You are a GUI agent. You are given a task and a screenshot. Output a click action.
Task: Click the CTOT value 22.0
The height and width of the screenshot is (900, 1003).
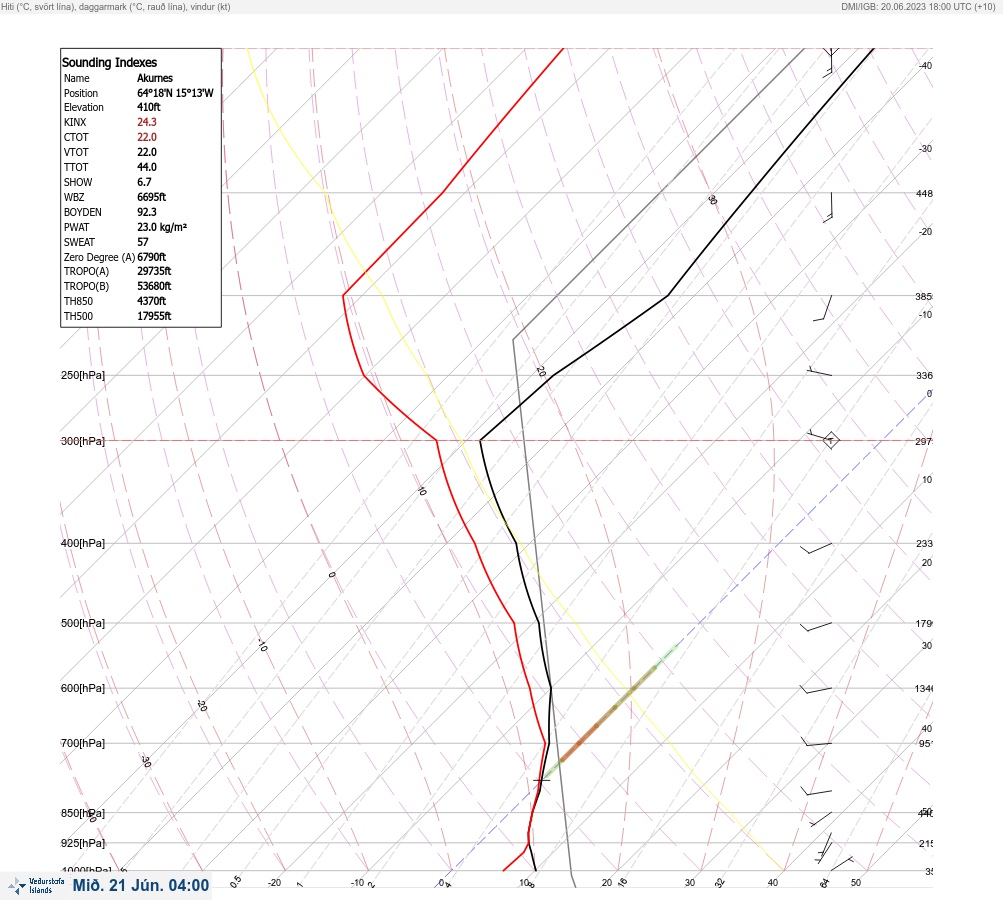(146, 138)
